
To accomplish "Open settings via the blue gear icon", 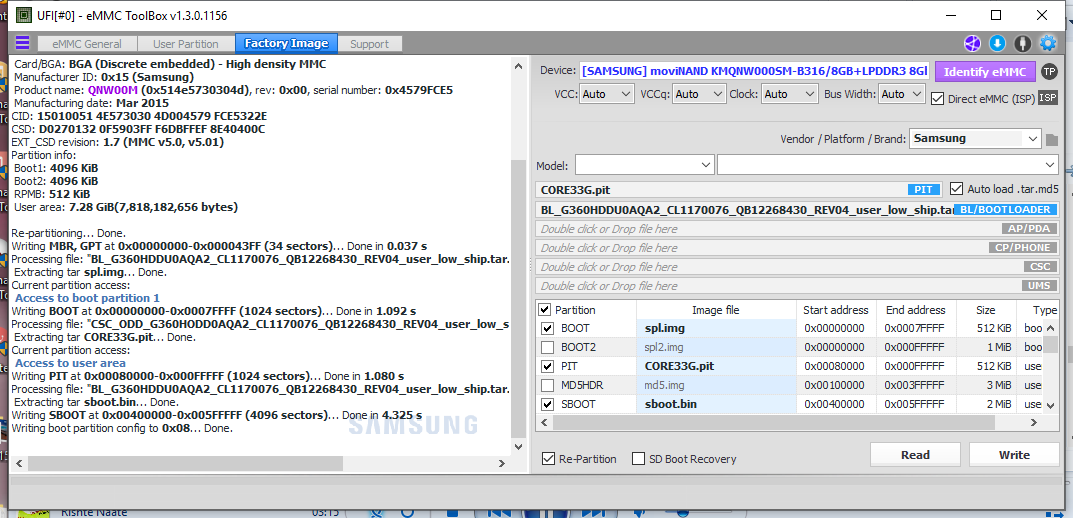I will click(1048, 44).
